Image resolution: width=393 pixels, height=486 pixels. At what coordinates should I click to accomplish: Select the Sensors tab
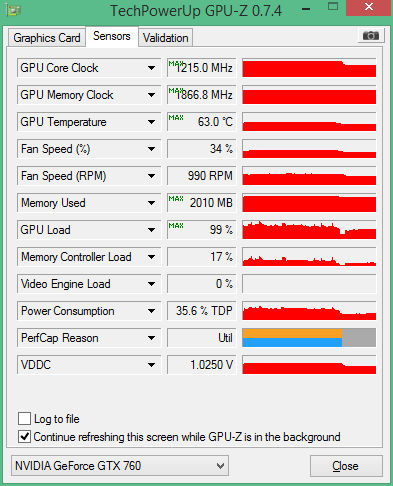click(x=112, y=36)
